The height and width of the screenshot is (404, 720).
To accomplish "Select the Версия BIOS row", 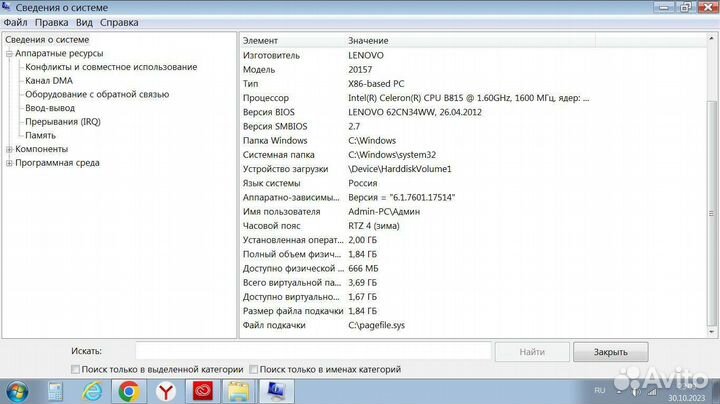I will [x=473, y=112].
